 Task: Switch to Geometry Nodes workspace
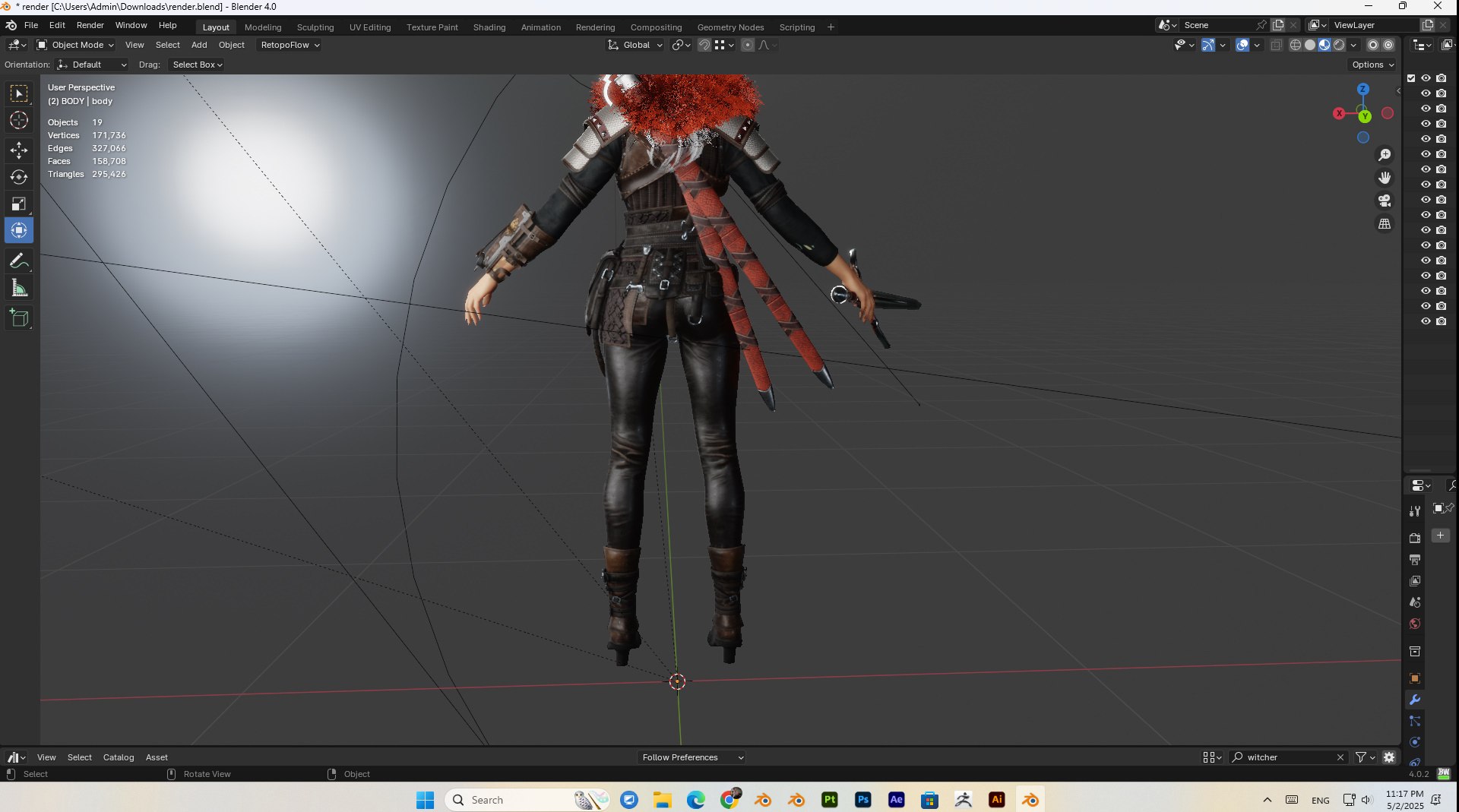point(730,27)
